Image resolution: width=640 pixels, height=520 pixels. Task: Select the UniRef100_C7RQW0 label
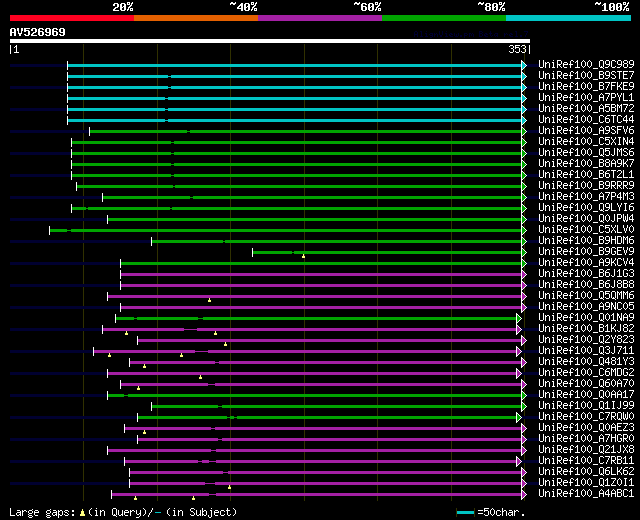pos(586,417)
